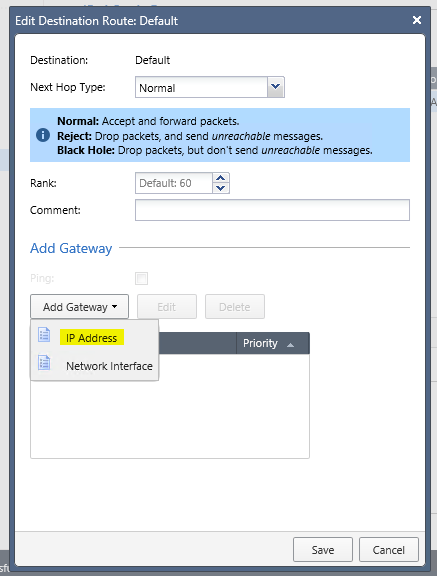Open the Next Hop Type dropdown arrow
Screen dimensions: 437x576
(x=276, y=87)
